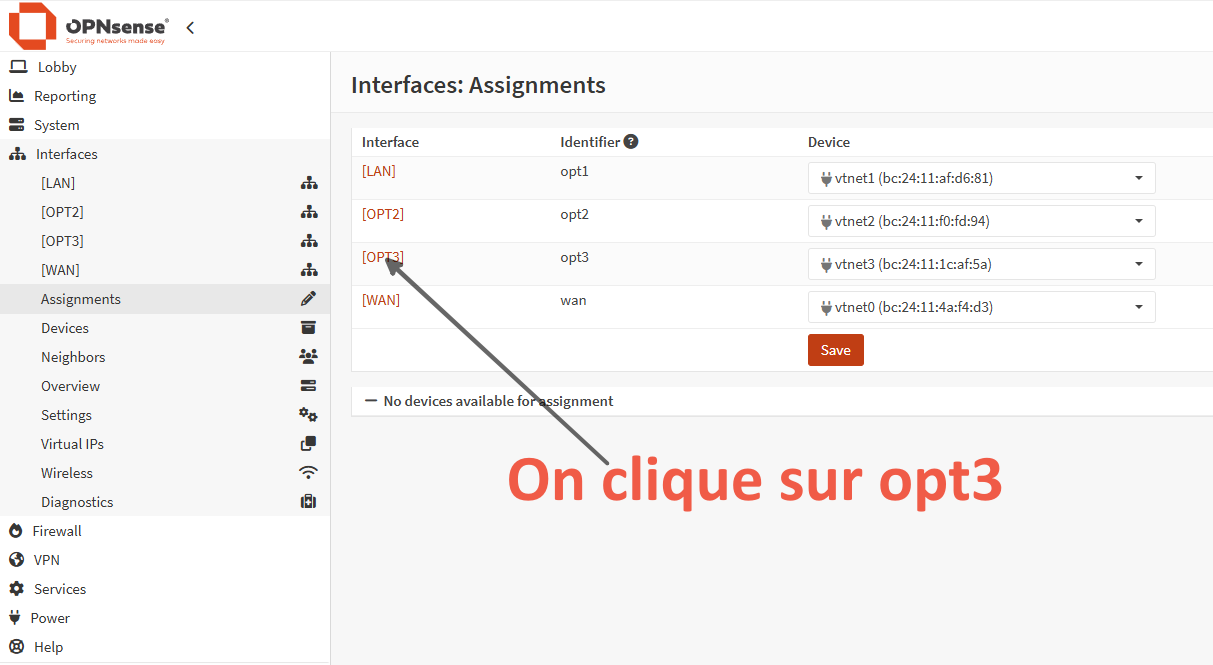Screen dimensions: 1213x665
Task: Click the pencil icon beside Assignments
Action: pos(308,299)
